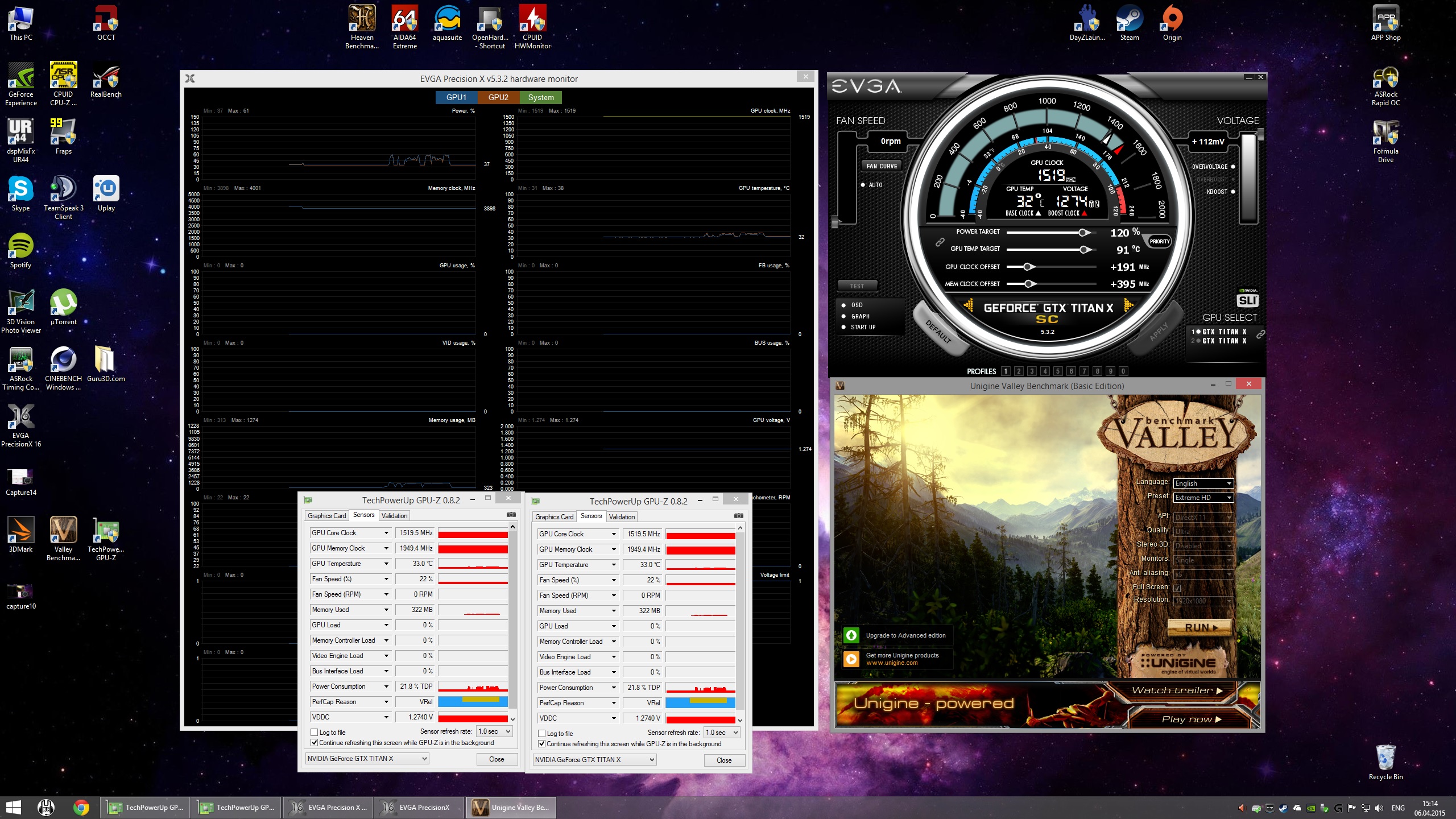Screen dimensions: 1456x819
Task: Select profile 1 in EVGA Precision
Action: click(x=1006, y=371)
